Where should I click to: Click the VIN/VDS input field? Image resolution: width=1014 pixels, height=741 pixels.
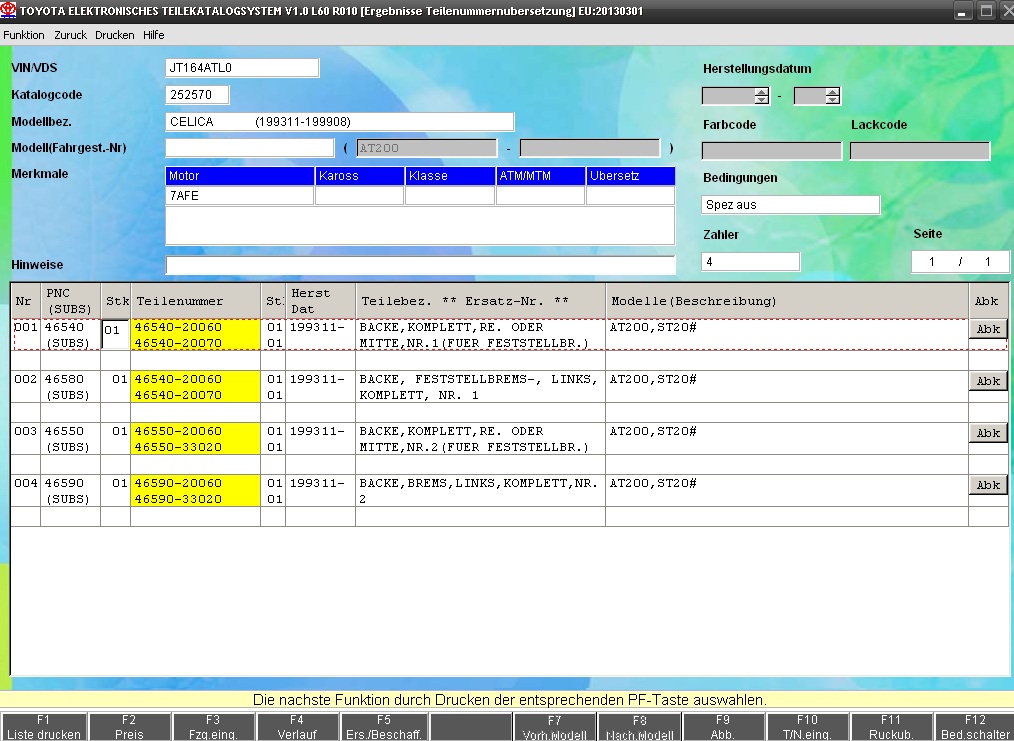[242, 68]
